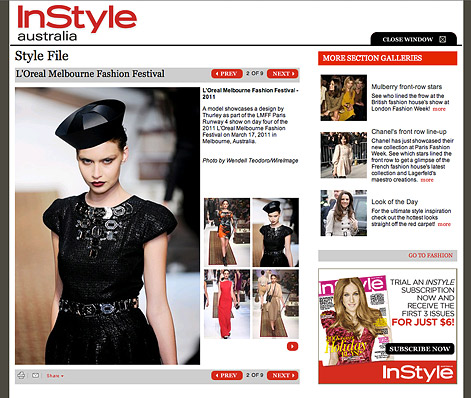This screenshot has width=471, height=398.
Task: Click the top '2 OF 9' counter
Action: pos(255,73)
